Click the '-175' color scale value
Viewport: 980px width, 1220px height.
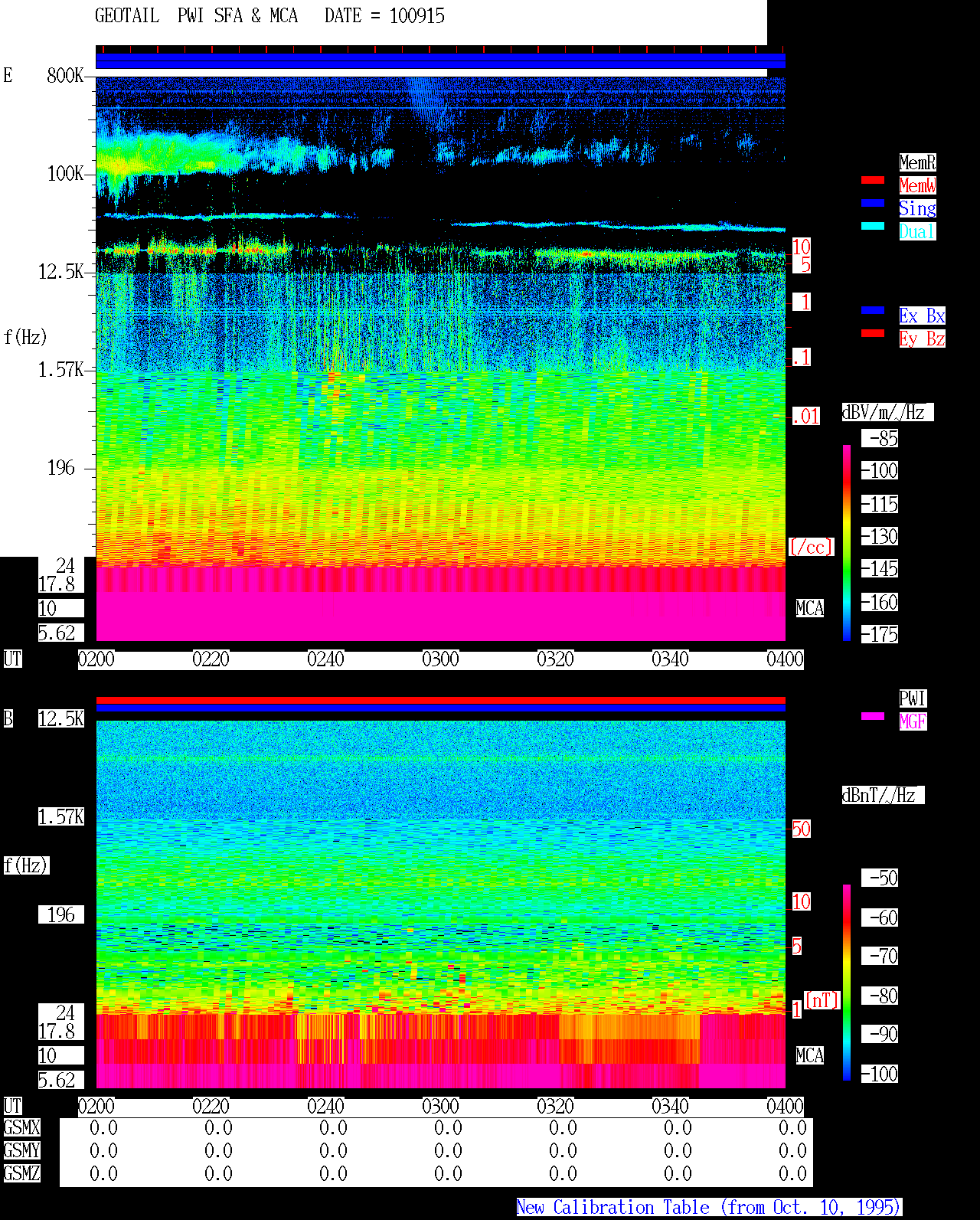(x=879, y=634)
